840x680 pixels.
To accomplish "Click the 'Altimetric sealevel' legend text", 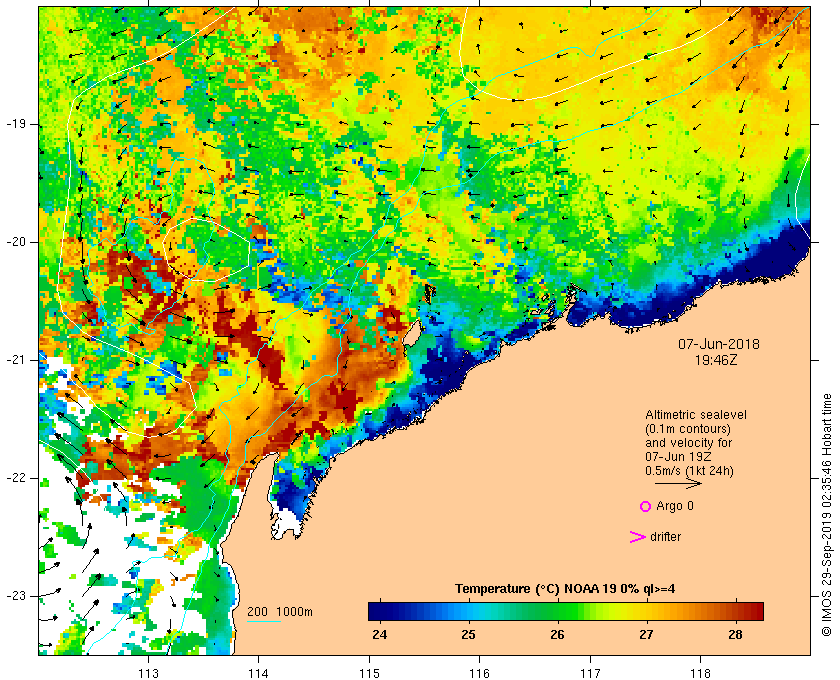I will pyautogui.click(x=696, y=415).
